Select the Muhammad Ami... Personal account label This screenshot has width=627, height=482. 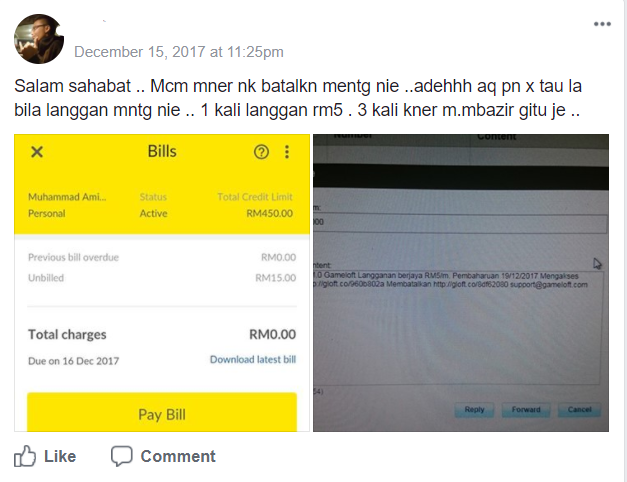click(67, 205)
